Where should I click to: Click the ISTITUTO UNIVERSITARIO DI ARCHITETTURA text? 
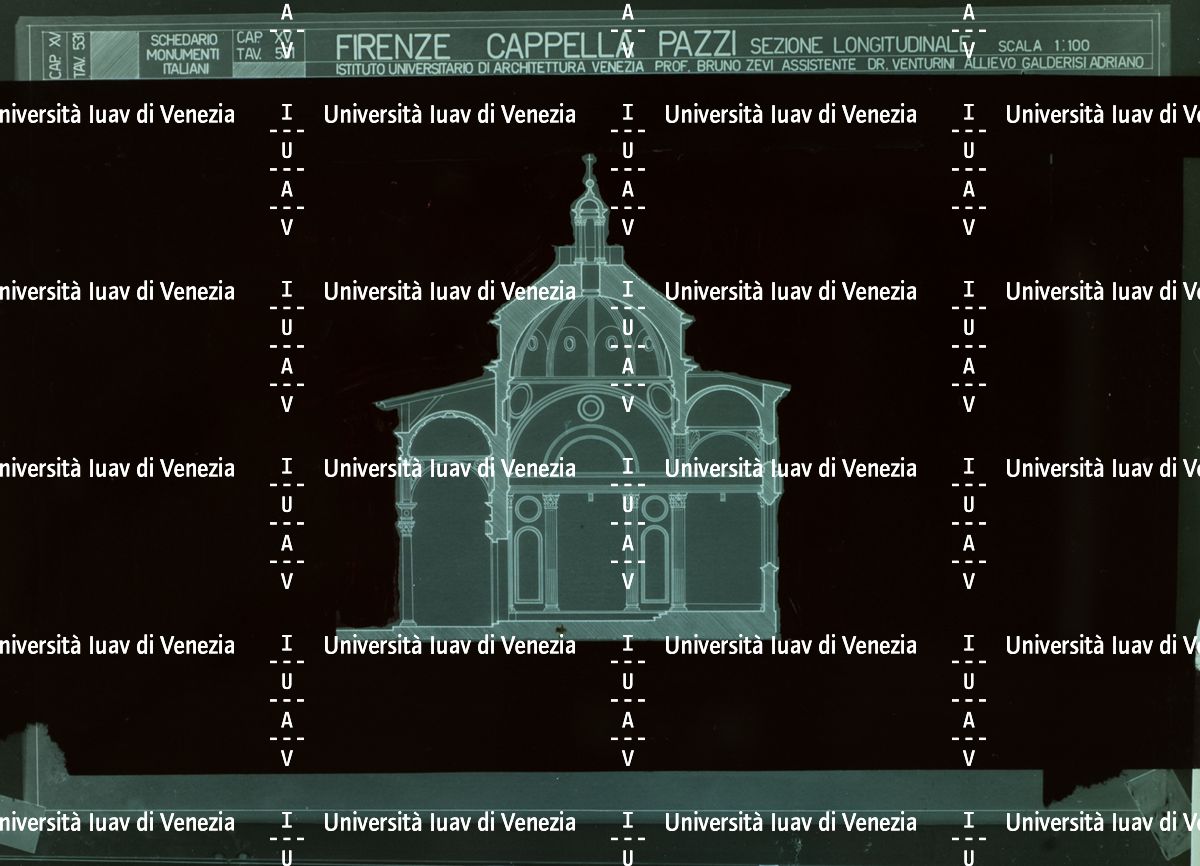tap(470, 68)
